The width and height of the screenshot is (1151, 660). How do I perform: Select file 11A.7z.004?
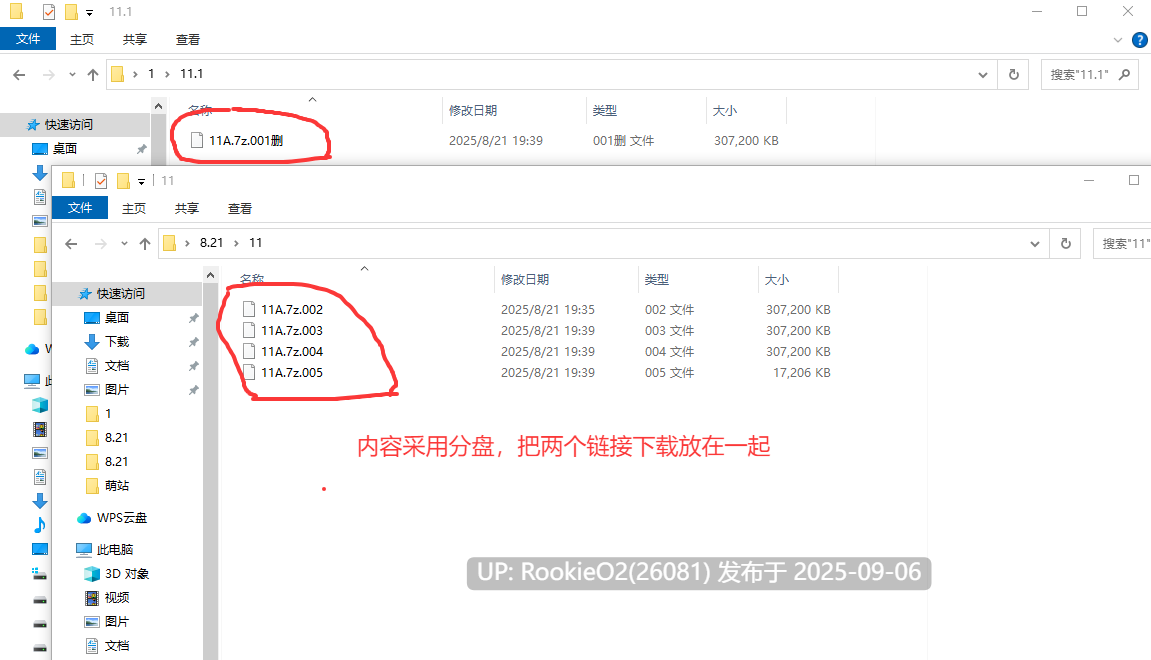[x=291, y=352]
